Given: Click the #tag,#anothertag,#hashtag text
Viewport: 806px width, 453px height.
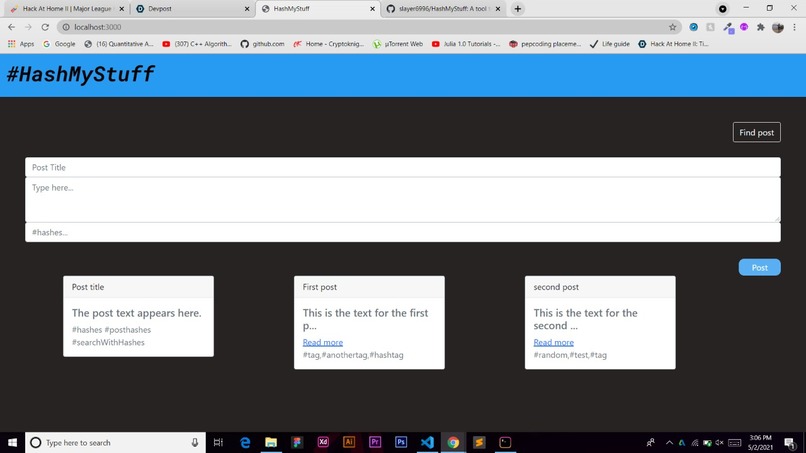Looking at the screenshot, I should point(353,355).
